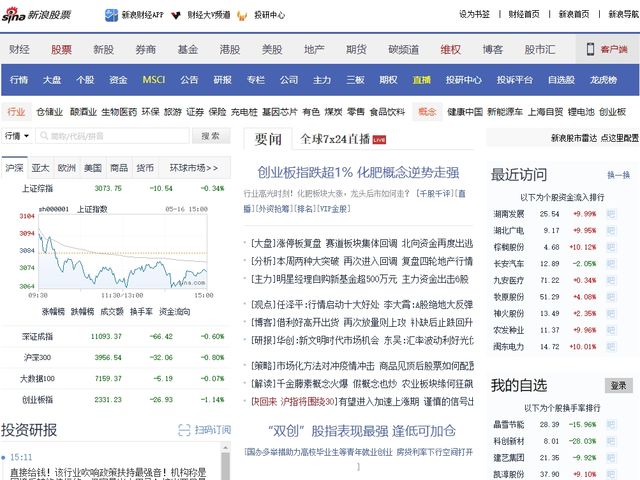Open the [观点]任泽平 news item

click(x=362, y=304)
